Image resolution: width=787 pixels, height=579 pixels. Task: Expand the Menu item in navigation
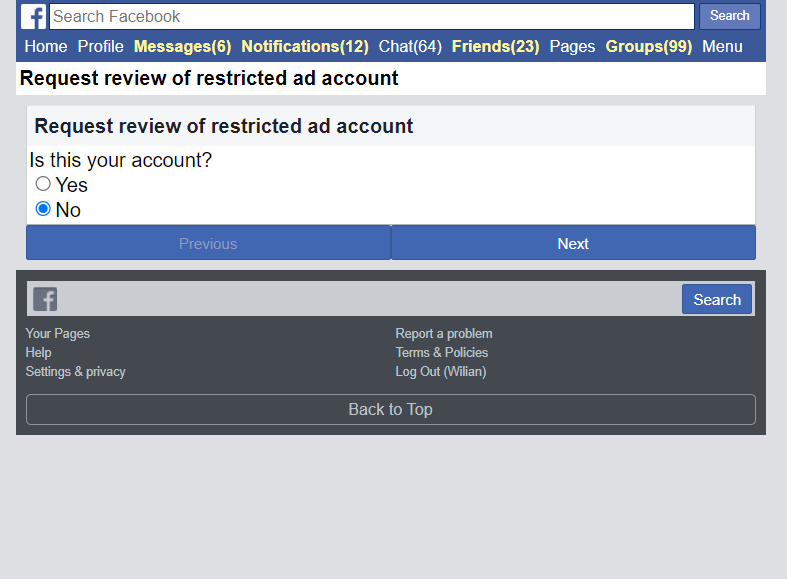722,46
